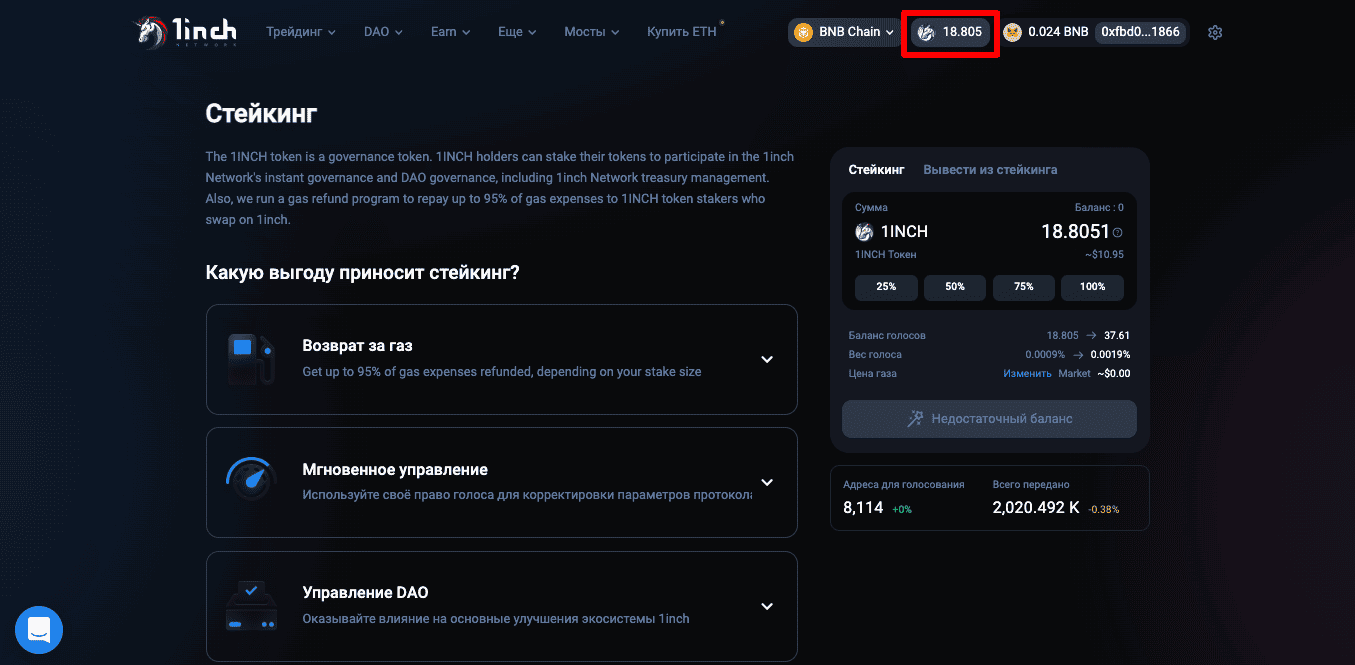The height and width of the screenshot is (665, 1355).
Task: Select the 75% amount button
Action: [x=1024, y=287]
